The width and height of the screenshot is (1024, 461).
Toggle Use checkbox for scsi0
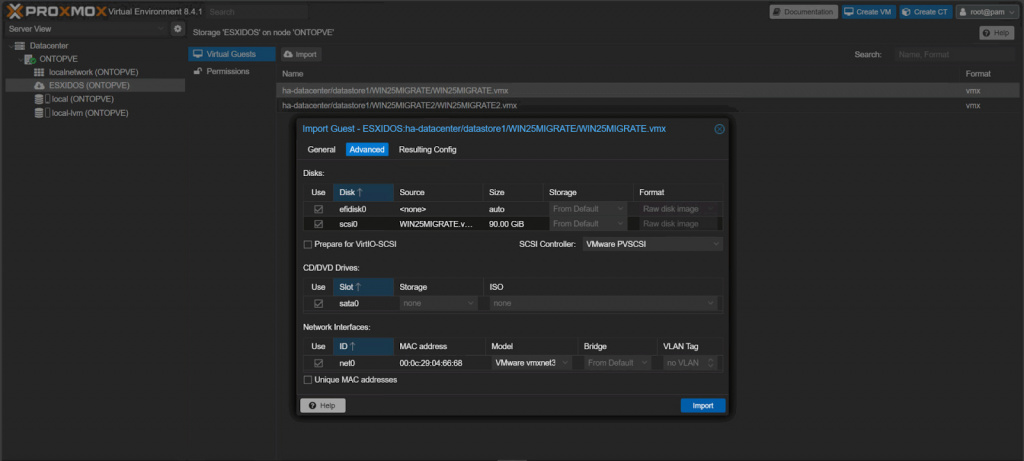point(319,224)
